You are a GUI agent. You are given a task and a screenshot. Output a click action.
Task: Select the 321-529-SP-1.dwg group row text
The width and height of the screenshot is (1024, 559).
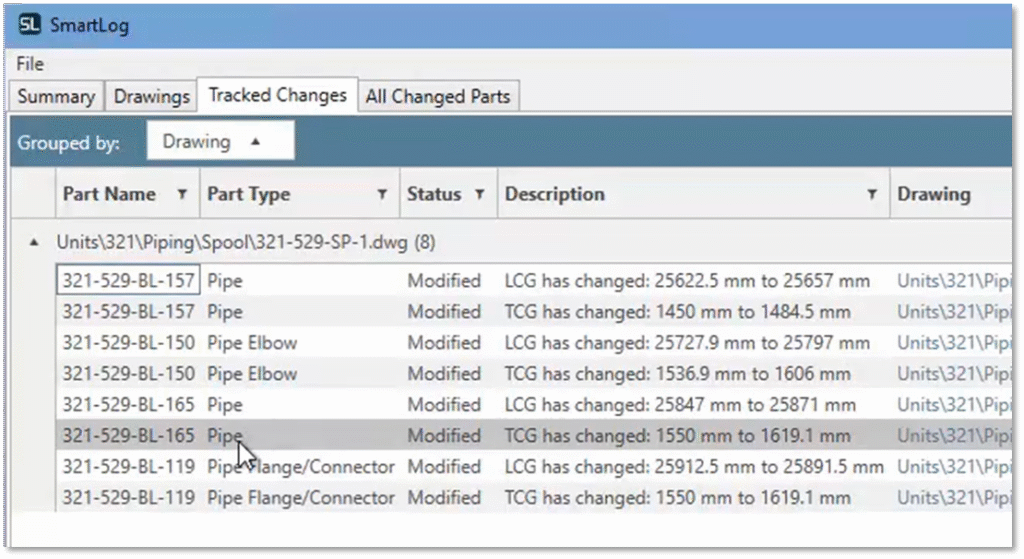246,242
